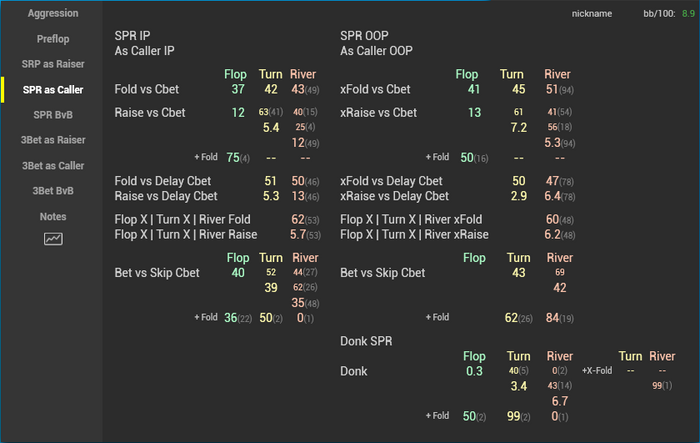Select the SRP as Raiser tab

53,64
